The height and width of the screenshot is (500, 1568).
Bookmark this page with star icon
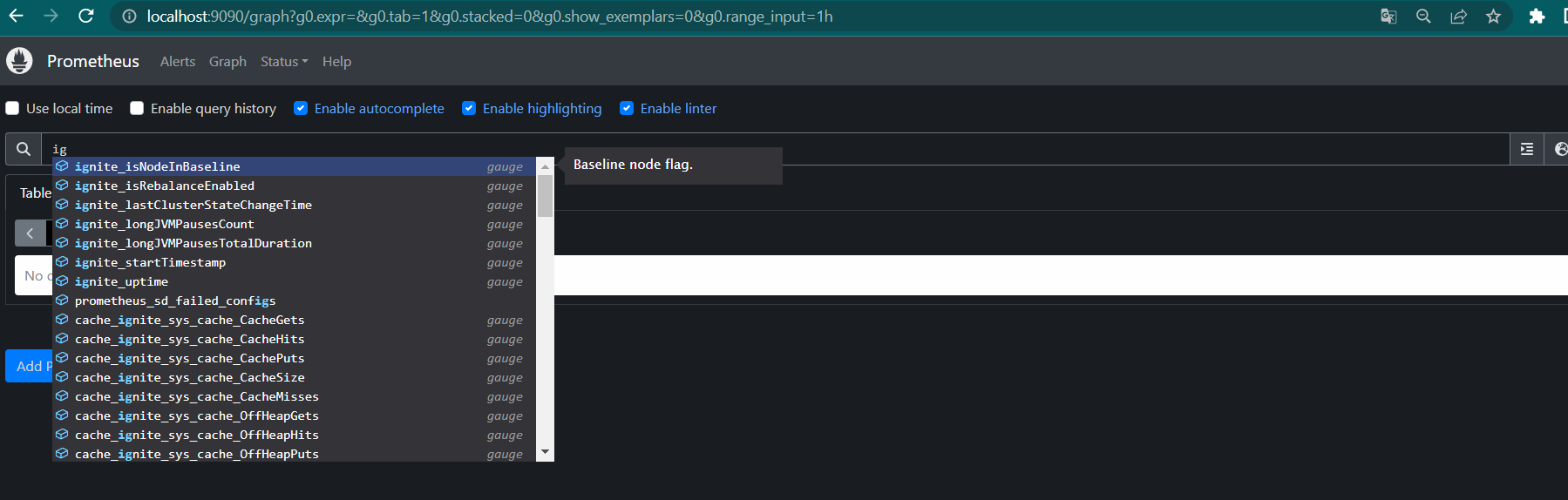(x=1493, y=17)
